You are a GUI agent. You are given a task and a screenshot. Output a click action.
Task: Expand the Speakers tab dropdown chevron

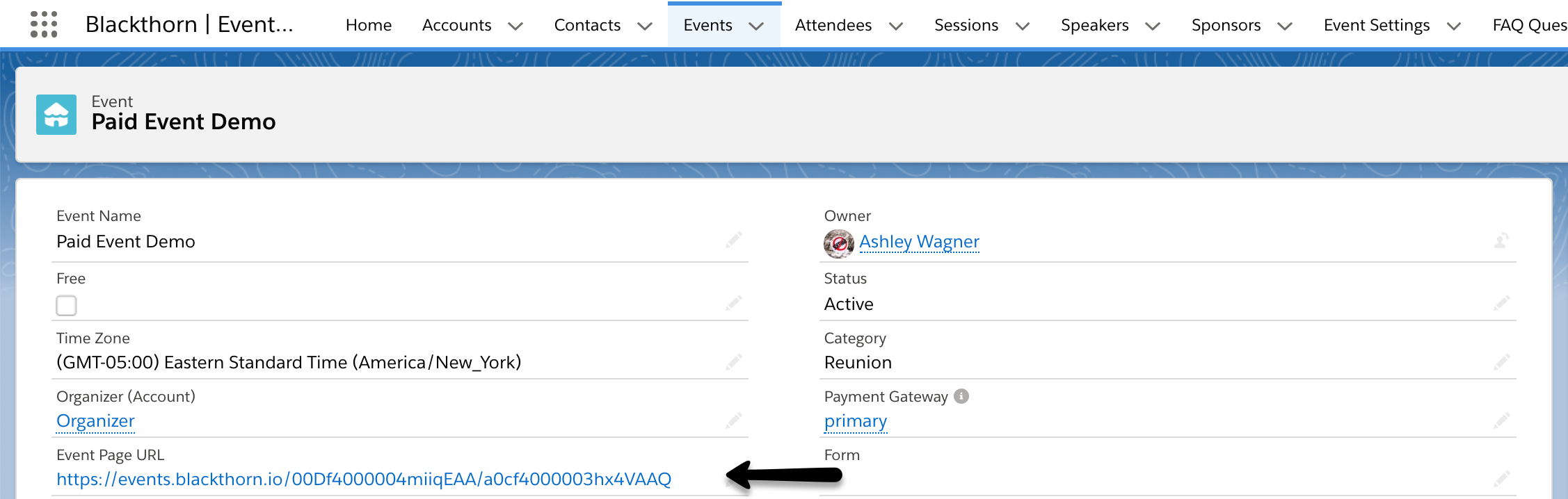tap(1153, 26)
